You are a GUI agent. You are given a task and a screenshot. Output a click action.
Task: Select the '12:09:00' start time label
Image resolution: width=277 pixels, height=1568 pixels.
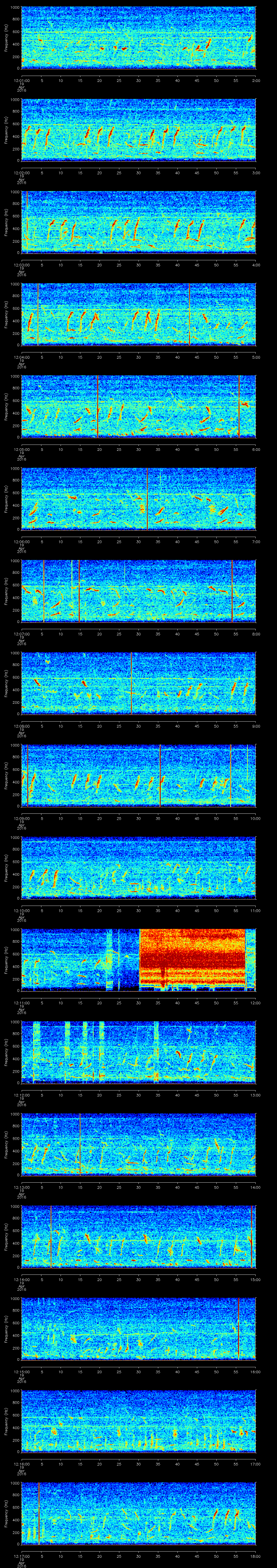click(22, 818)
